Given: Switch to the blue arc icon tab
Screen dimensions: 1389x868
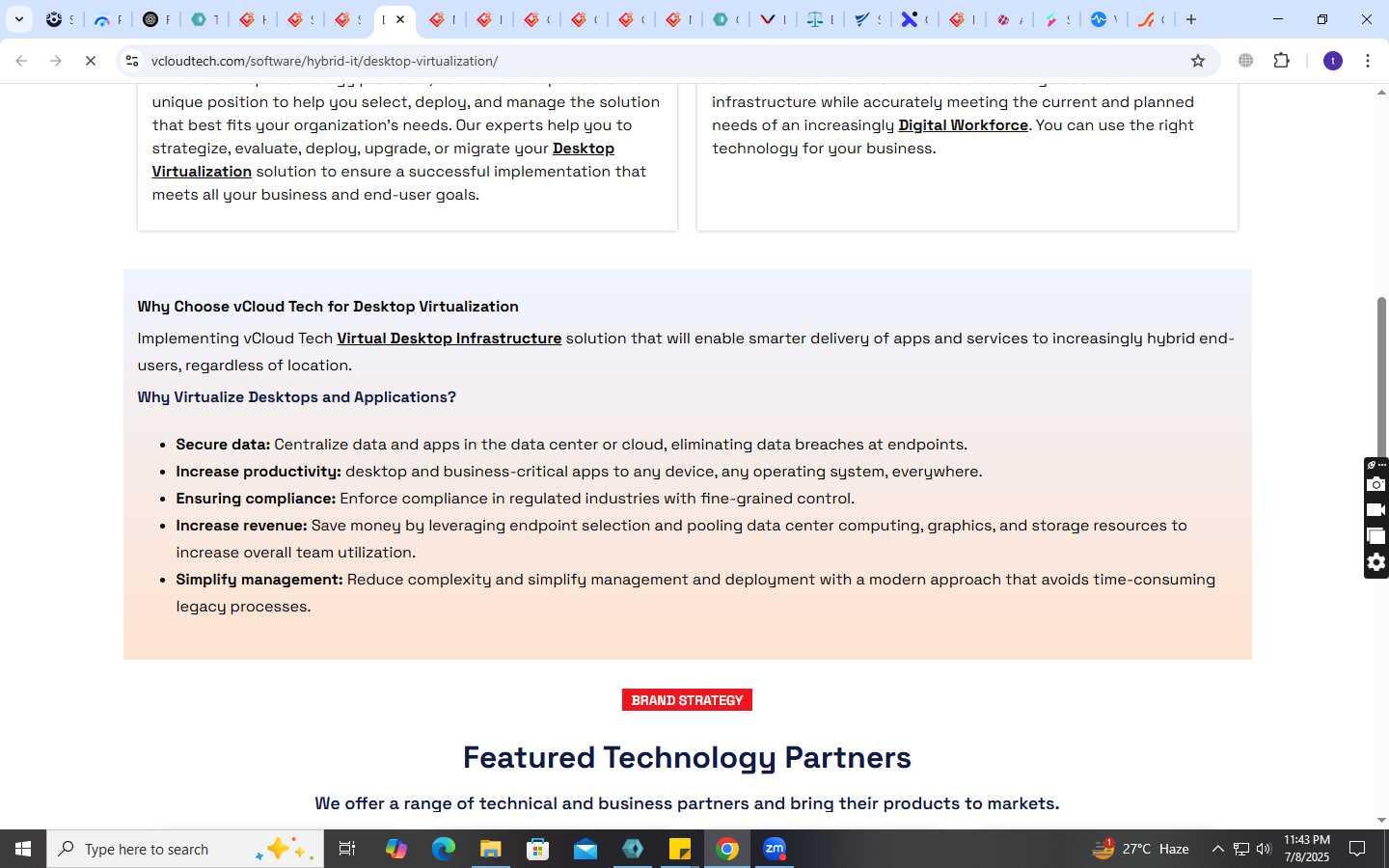Looking at the screenshot, I should (x=102, y=19).
